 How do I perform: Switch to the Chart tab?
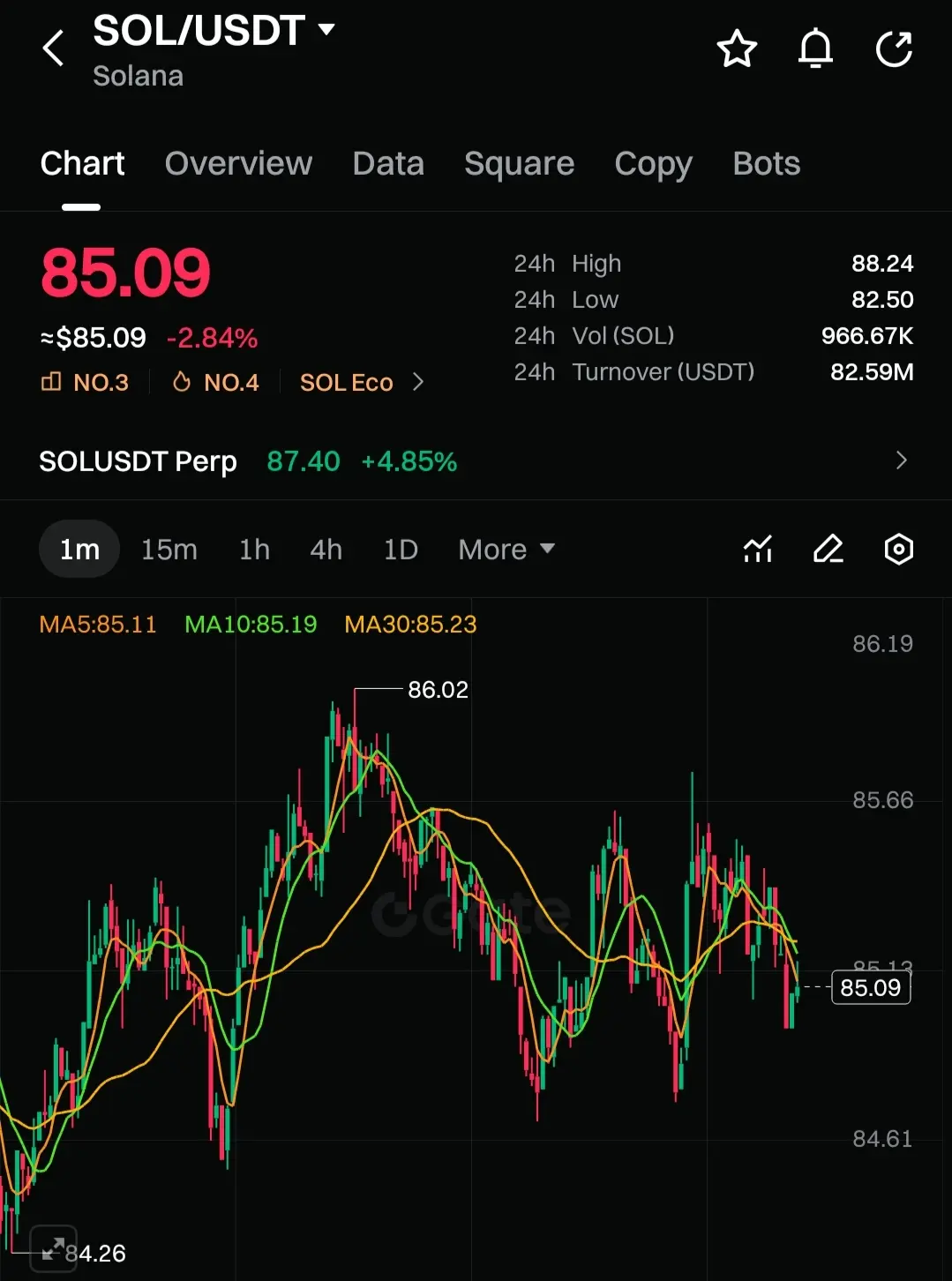coord(82,164)
